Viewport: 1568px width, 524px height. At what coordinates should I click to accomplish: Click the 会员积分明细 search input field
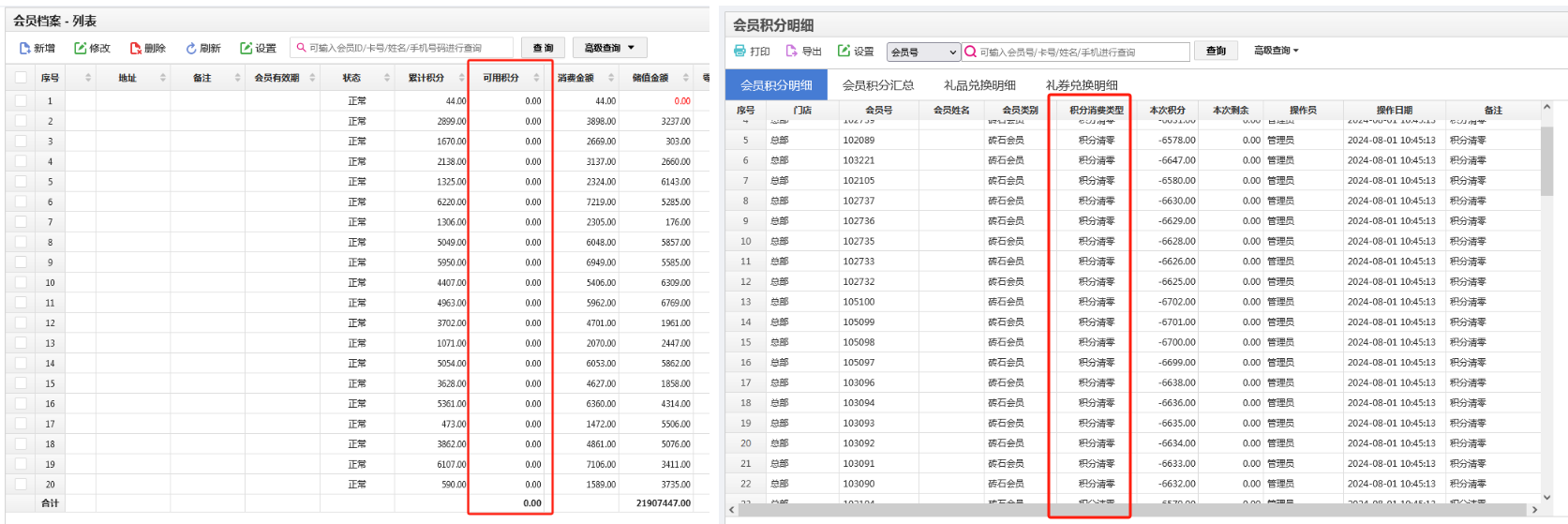click(x=1076, y=52)
